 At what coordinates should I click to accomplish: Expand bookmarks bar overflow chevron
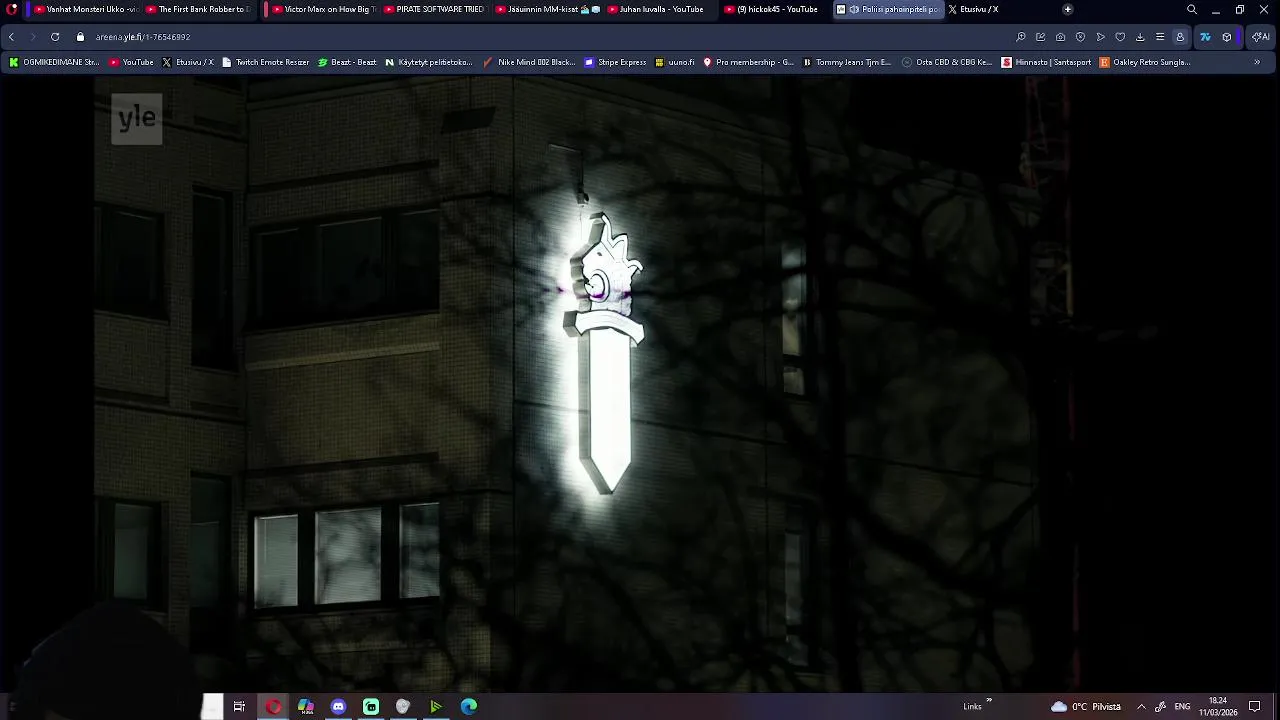(1257, 62)
